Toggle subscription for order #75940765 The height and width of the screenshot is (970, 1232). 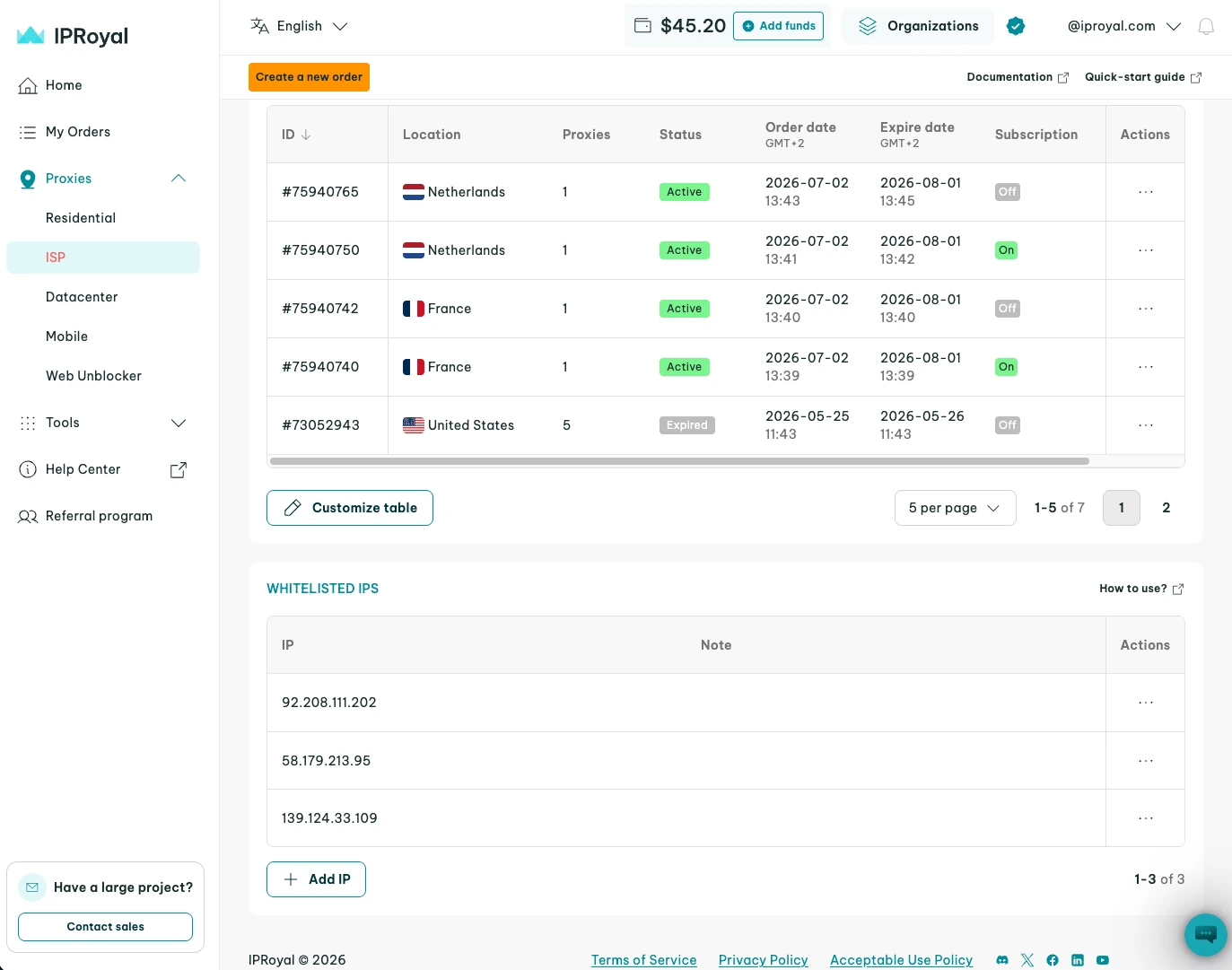(x=1007, y=192)
